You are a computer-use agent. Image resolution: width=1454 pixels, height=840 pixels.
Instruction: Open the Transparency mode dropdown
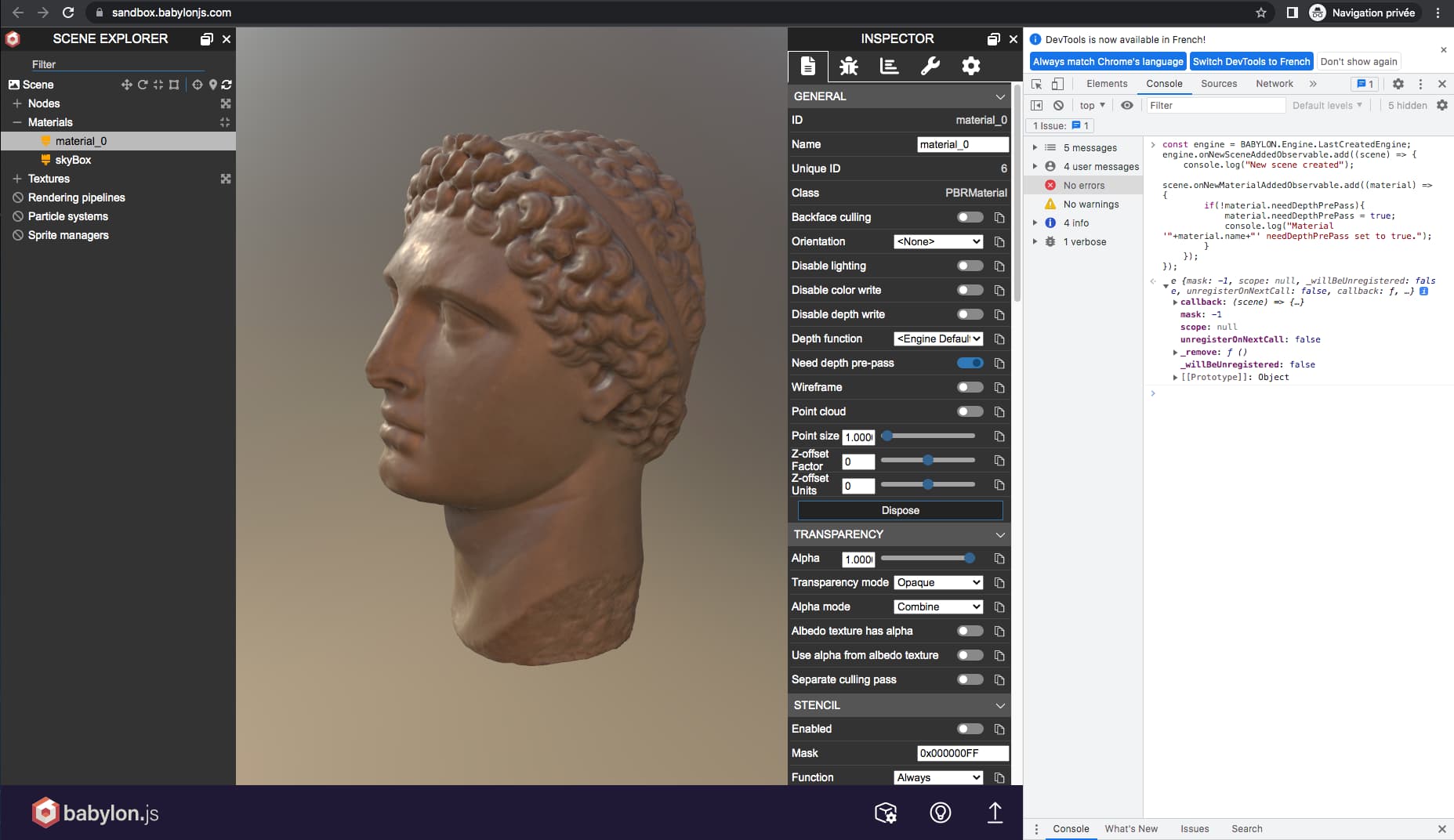click(x=938, y=582)
